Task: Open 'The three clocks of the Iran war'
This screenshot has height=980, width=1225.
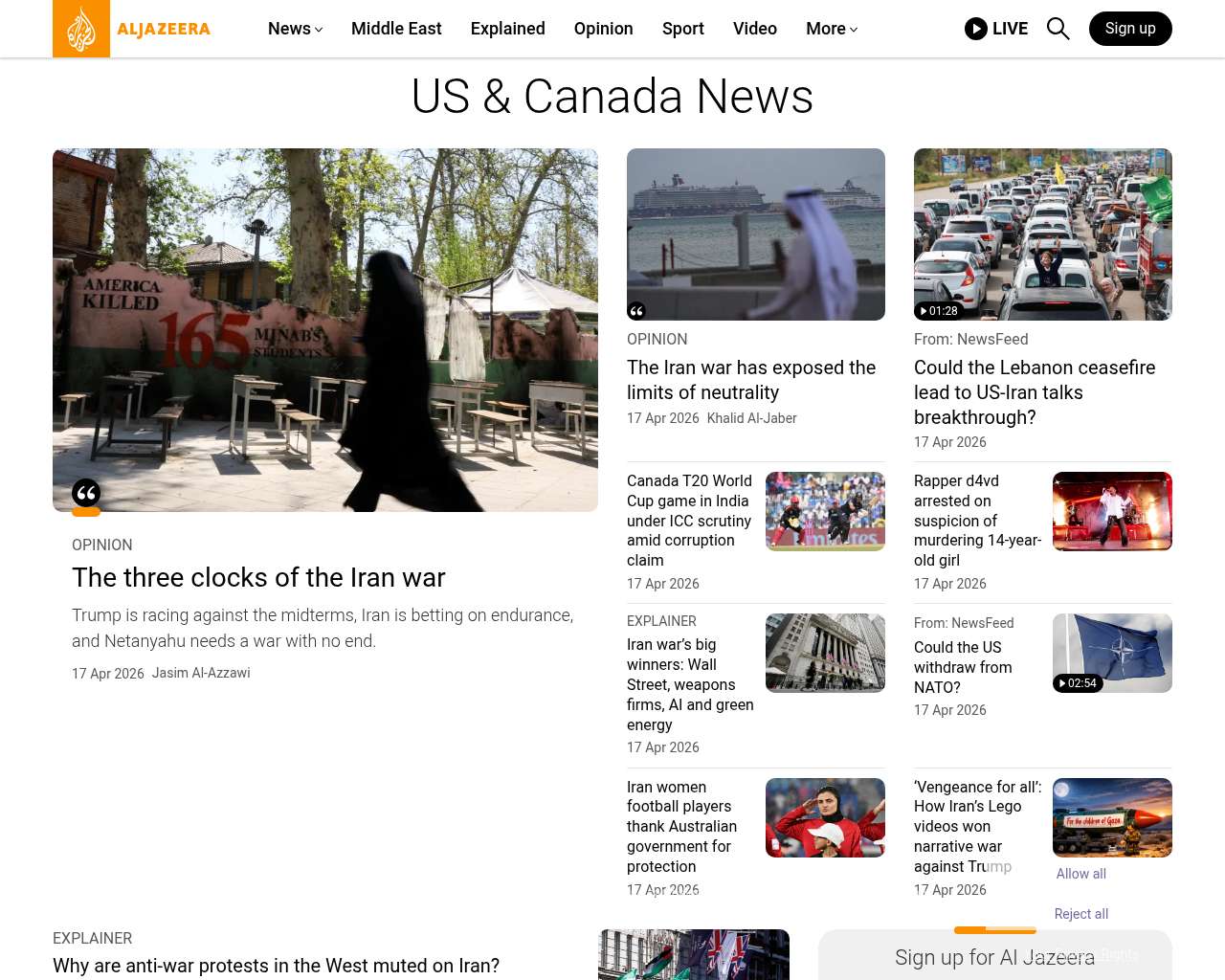Action: pos(258,578)
